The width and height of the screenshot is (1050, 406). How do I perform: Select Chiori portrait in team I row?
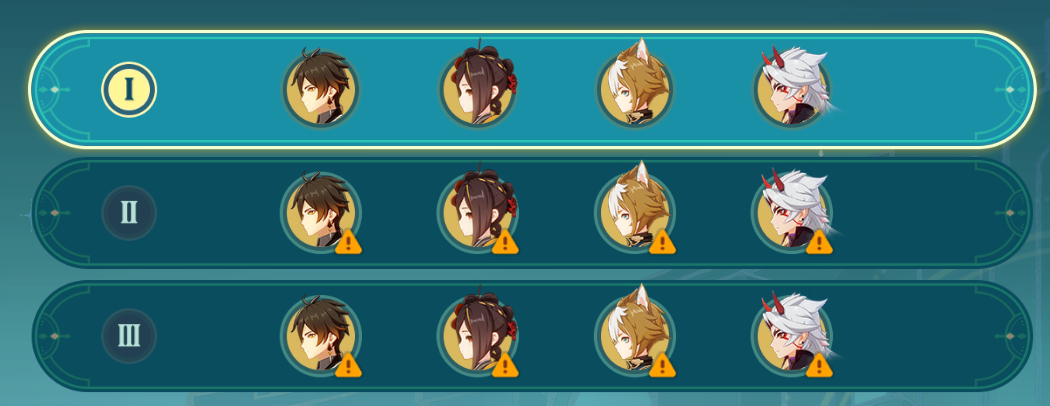[x=477, y=88]
